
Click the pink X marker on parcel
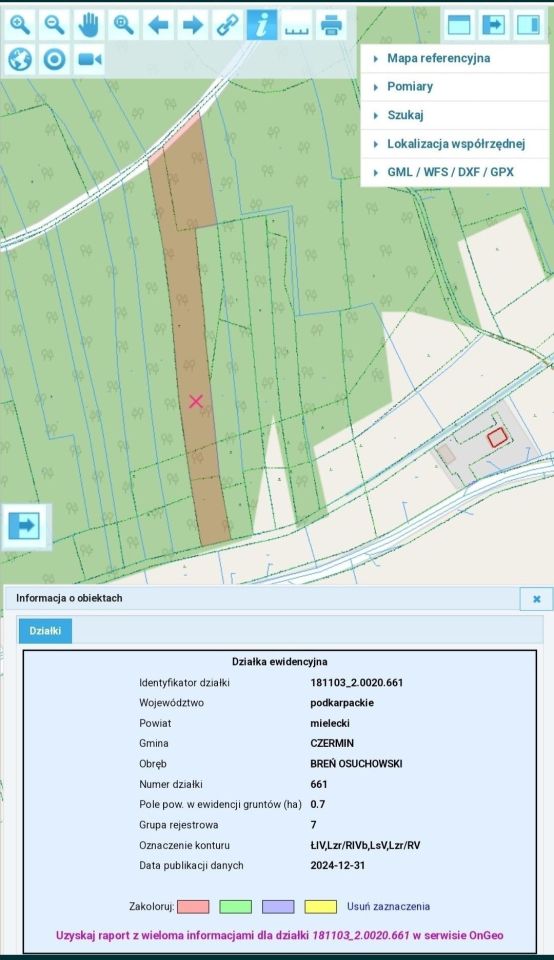(x=196, y=401)
